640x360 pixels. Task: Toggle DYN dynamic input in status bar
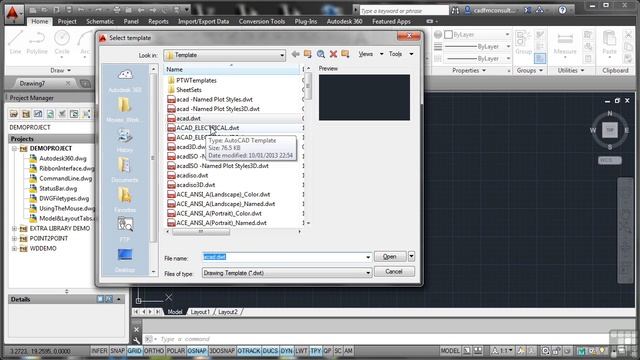(287, 351)
